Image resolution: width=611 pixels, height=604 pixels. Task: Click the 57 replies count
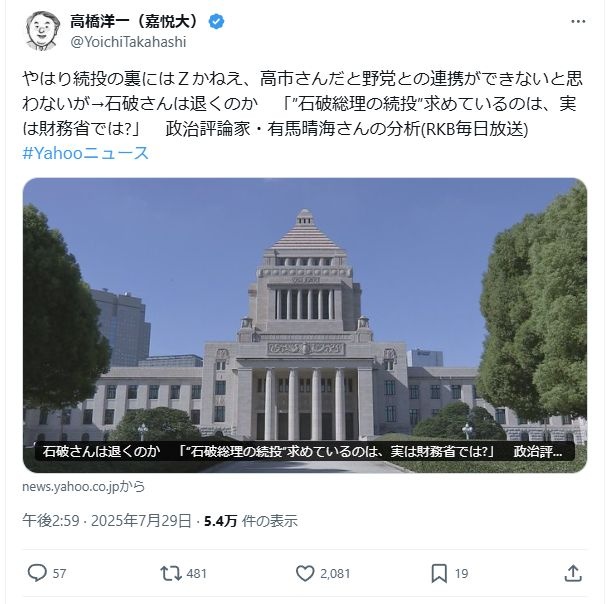pos(59,574)
